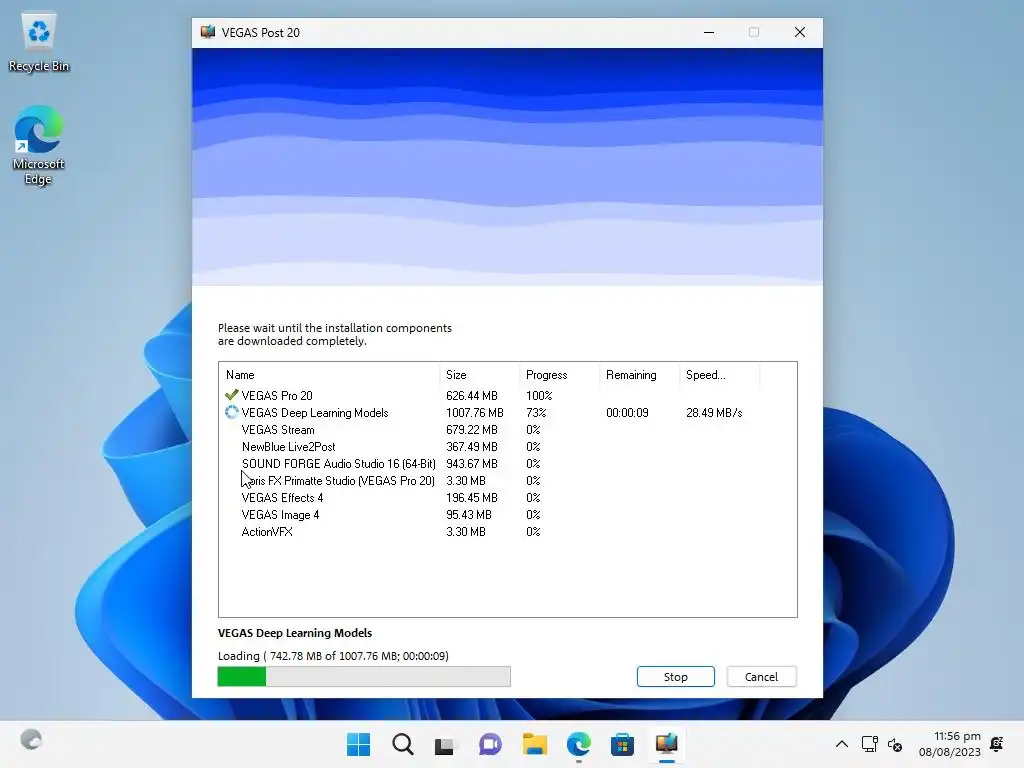Viewport: 1024px width, 768px height.
Task: Click the 196.45 MB size cell
Action: (x=472, y=498)
